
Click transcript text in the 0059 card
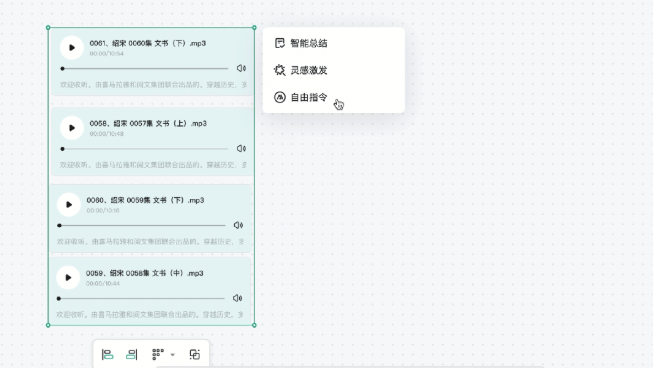[150, 314]
